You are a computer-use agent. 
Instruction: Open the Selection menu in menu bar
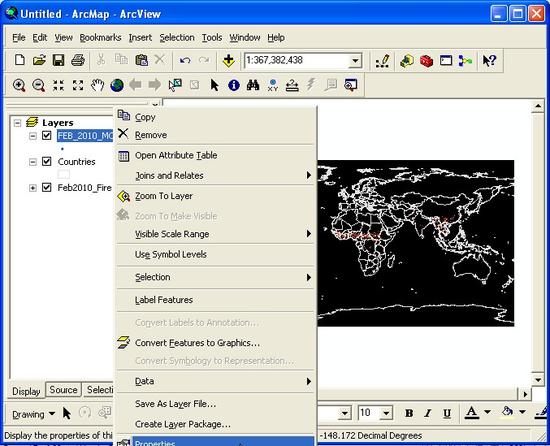coord(177,38)
